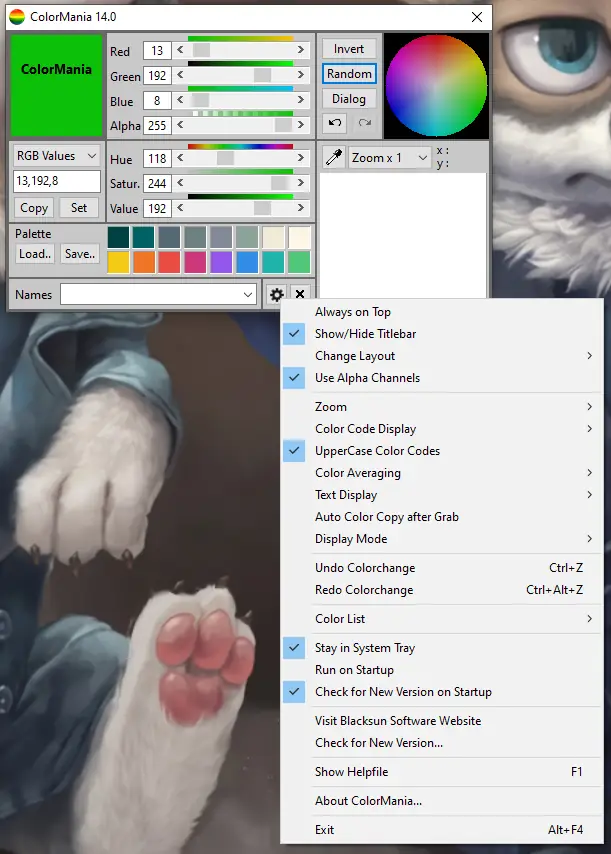Expand the Change Layout submenu
Image resolution: width=611 pixels, height=854 pixels.
point(442,356)
